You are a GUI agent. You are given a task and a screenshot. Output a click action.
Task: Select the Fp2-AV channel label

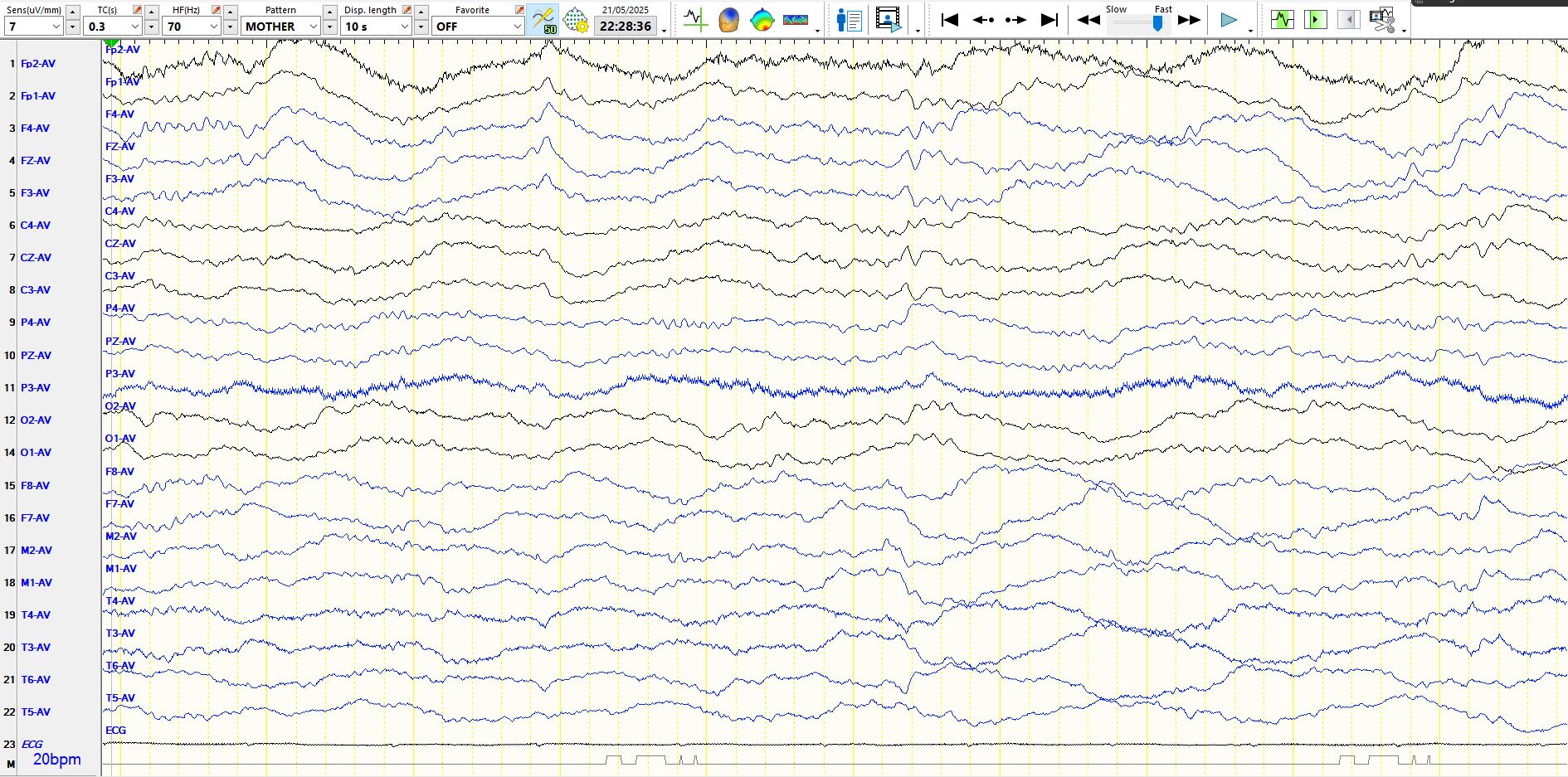(38, 64)
